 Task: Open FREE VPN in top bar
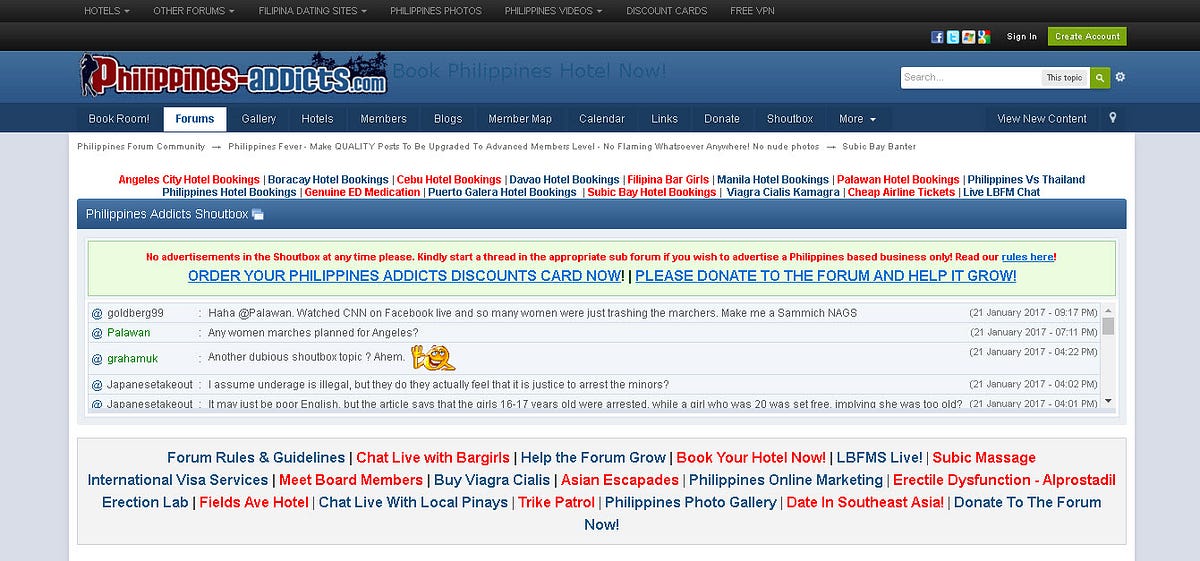pos(752,11)
